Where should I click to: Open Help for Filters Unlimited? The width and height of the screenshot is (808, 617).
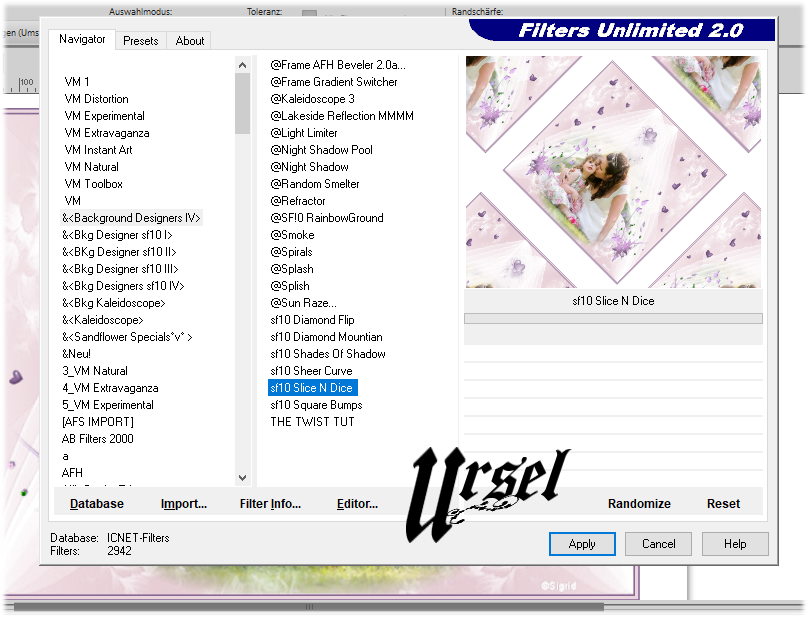click(x=735, y=544)
